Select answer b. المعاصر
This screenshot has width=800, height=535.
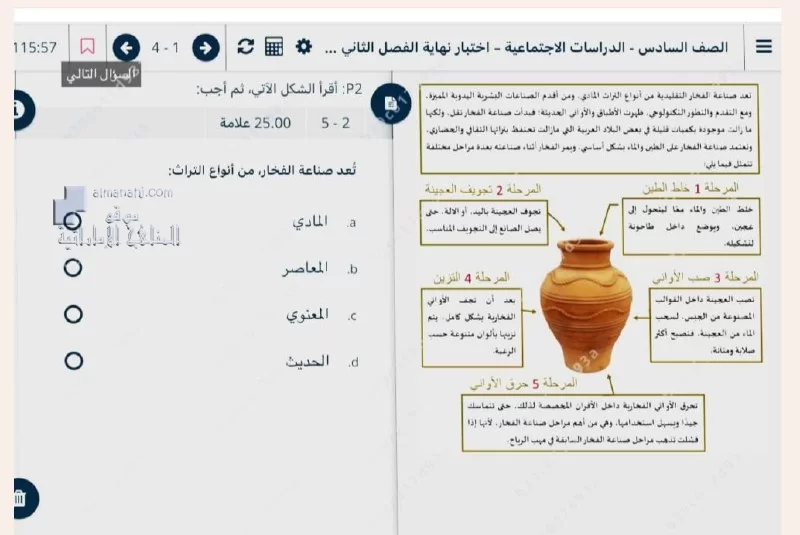(73, 268)
